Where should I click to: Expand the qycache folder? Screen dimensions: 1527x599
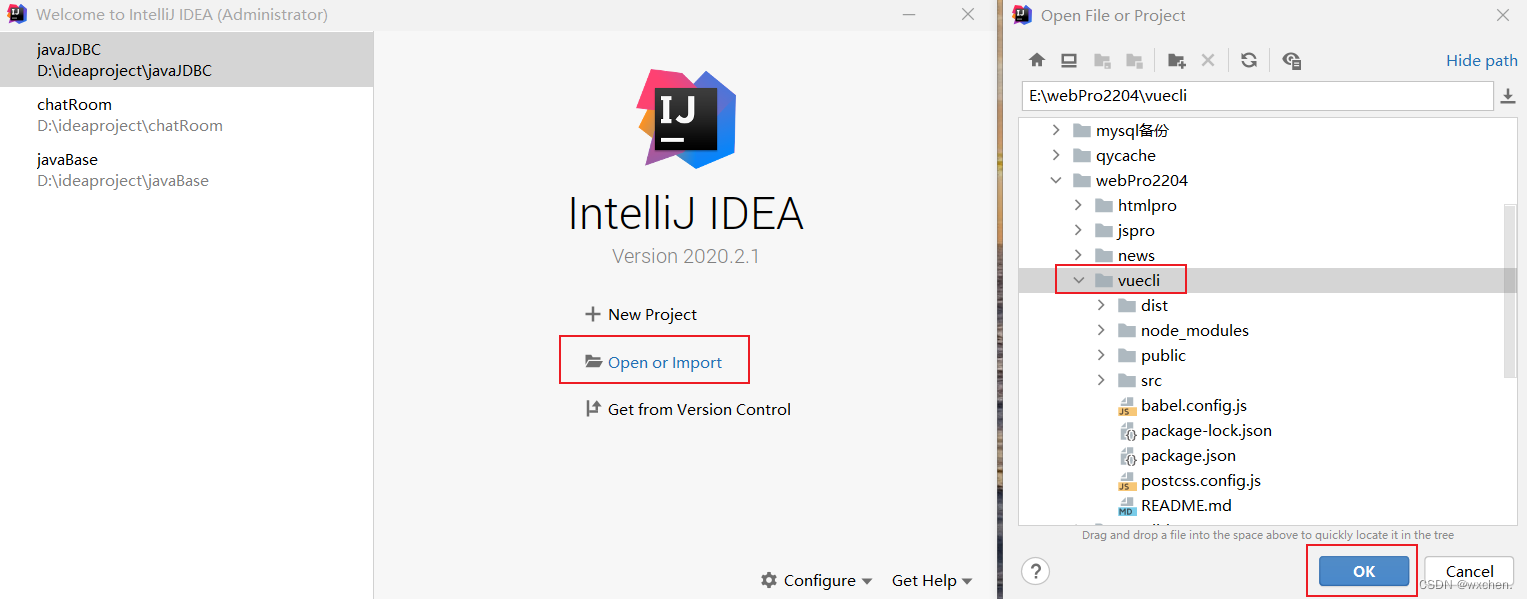pyautogui.click(x=1056, y=155)
